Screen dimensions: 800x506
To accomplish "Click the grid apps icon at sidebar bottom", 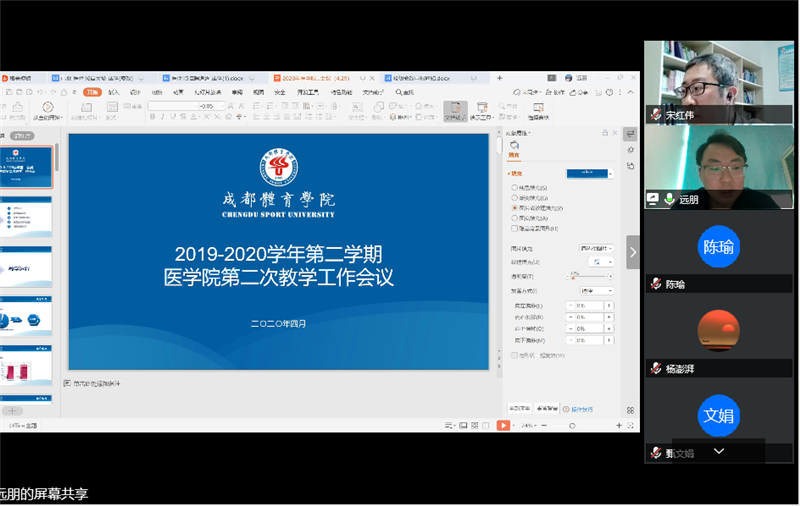I will tap(631, 410).
